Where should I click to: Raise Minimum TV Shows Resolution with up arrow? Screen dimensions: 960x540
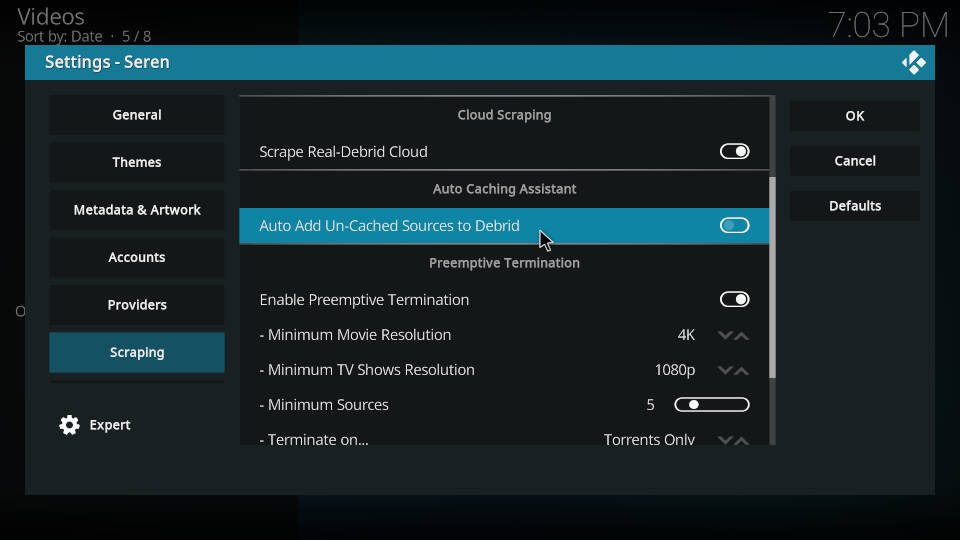742,370
